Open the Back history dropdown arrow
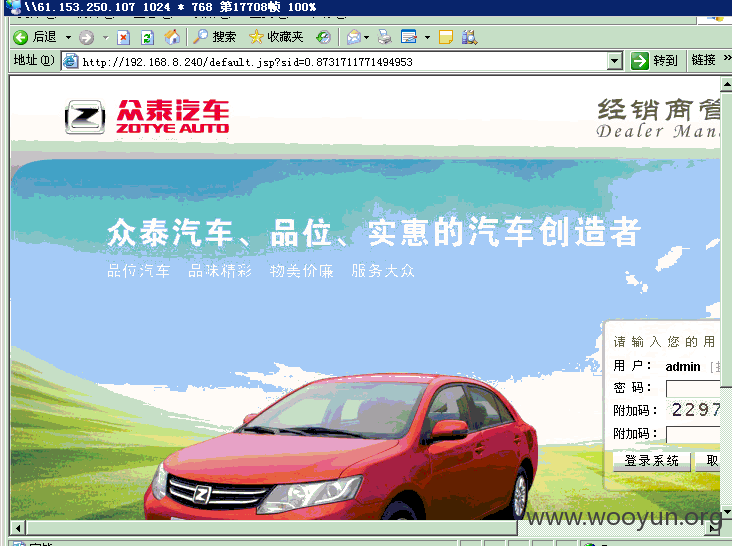732x546 pixels. click(68, 37)
